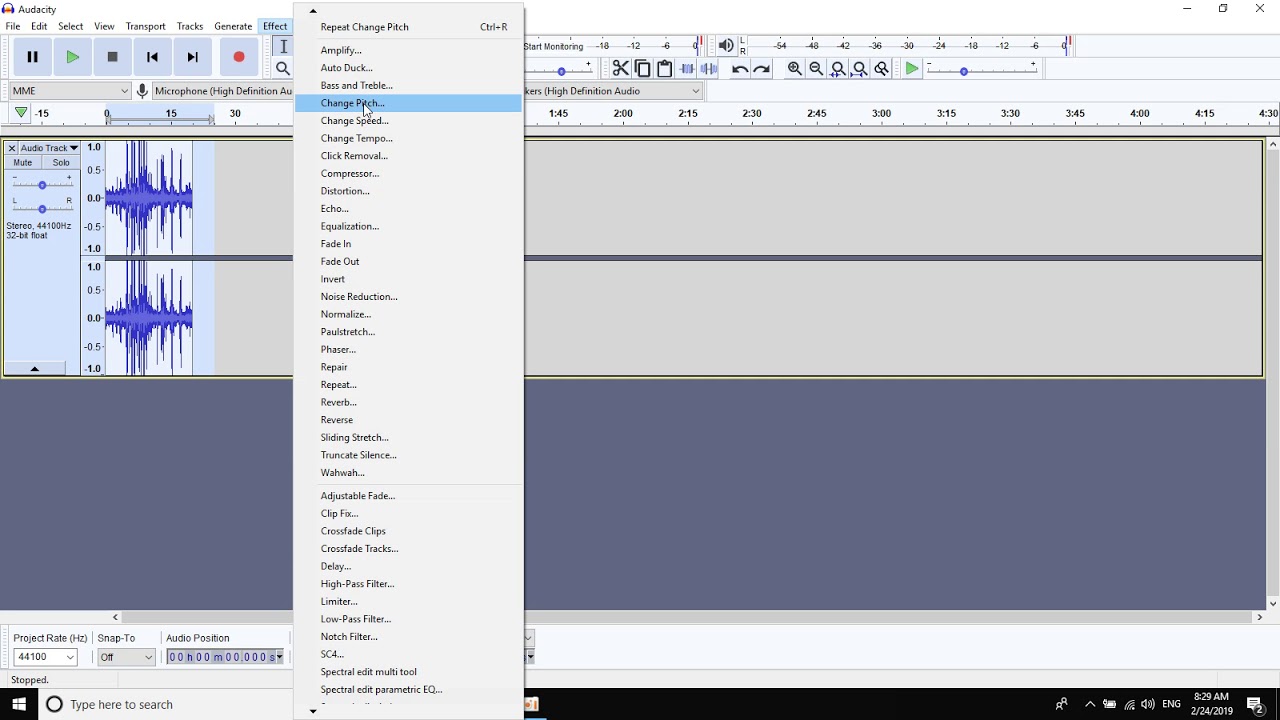Click the Pause transport button
Viewport: 1280px width, 720px height.
pyautogui.click(x=32, y=57)
